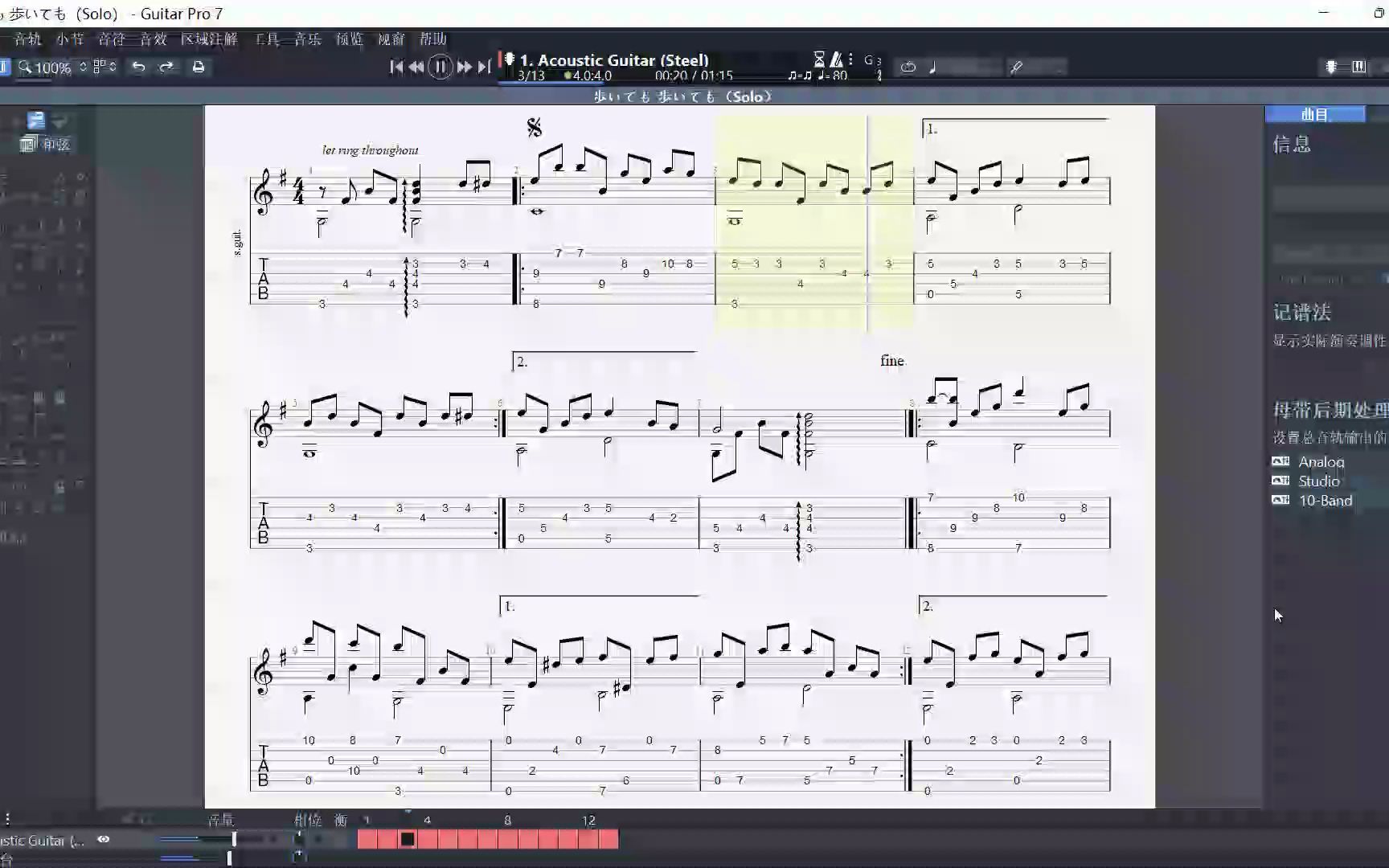Screen dimensions: 1389x868
Task: Toggle Acoustic Guitar track visibility eye
Action: coord(104,839)
